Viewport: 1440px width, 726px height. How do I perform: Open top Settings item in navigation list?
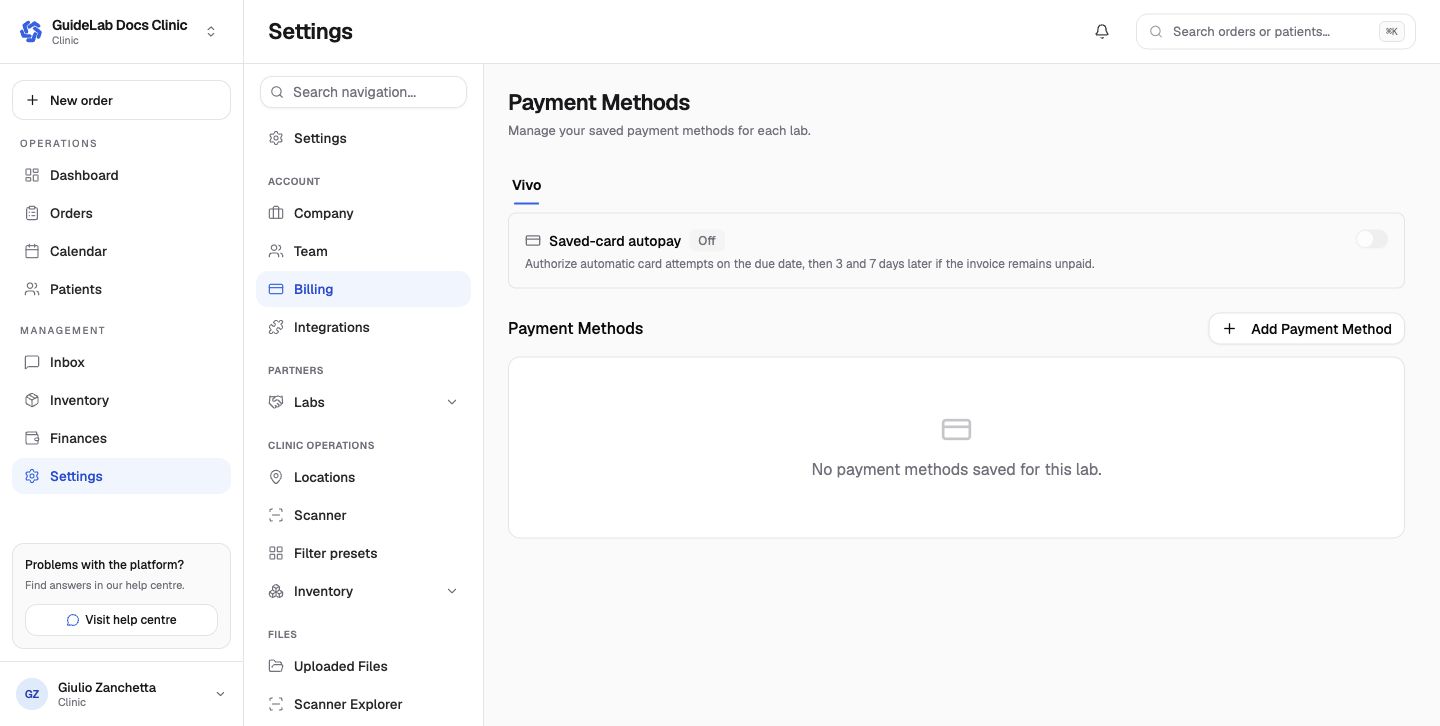tap(363, 138)
